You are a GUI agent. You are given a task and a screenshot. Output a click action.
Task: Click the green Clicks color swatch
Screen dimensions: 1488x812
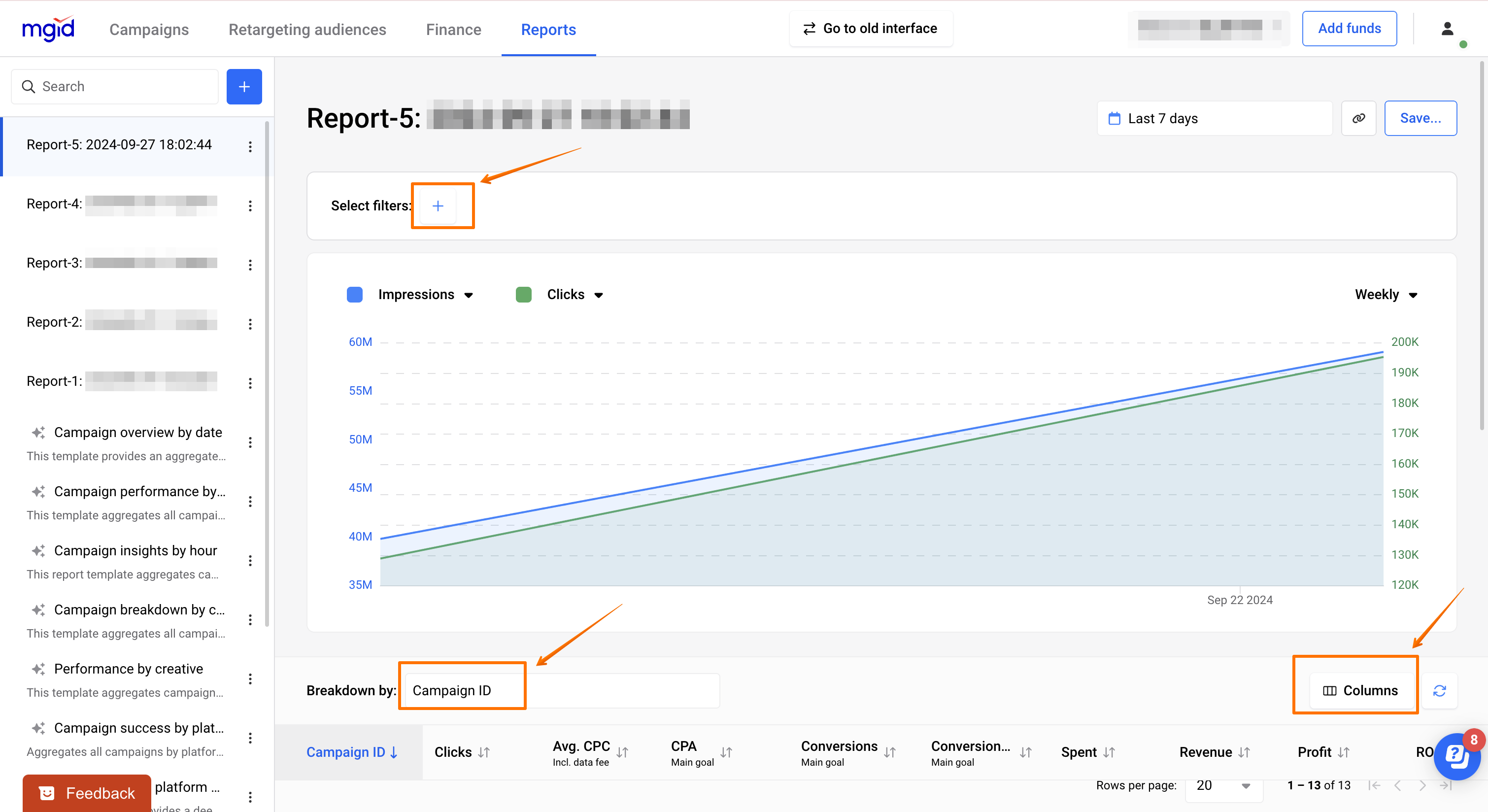tap(523, 295)
